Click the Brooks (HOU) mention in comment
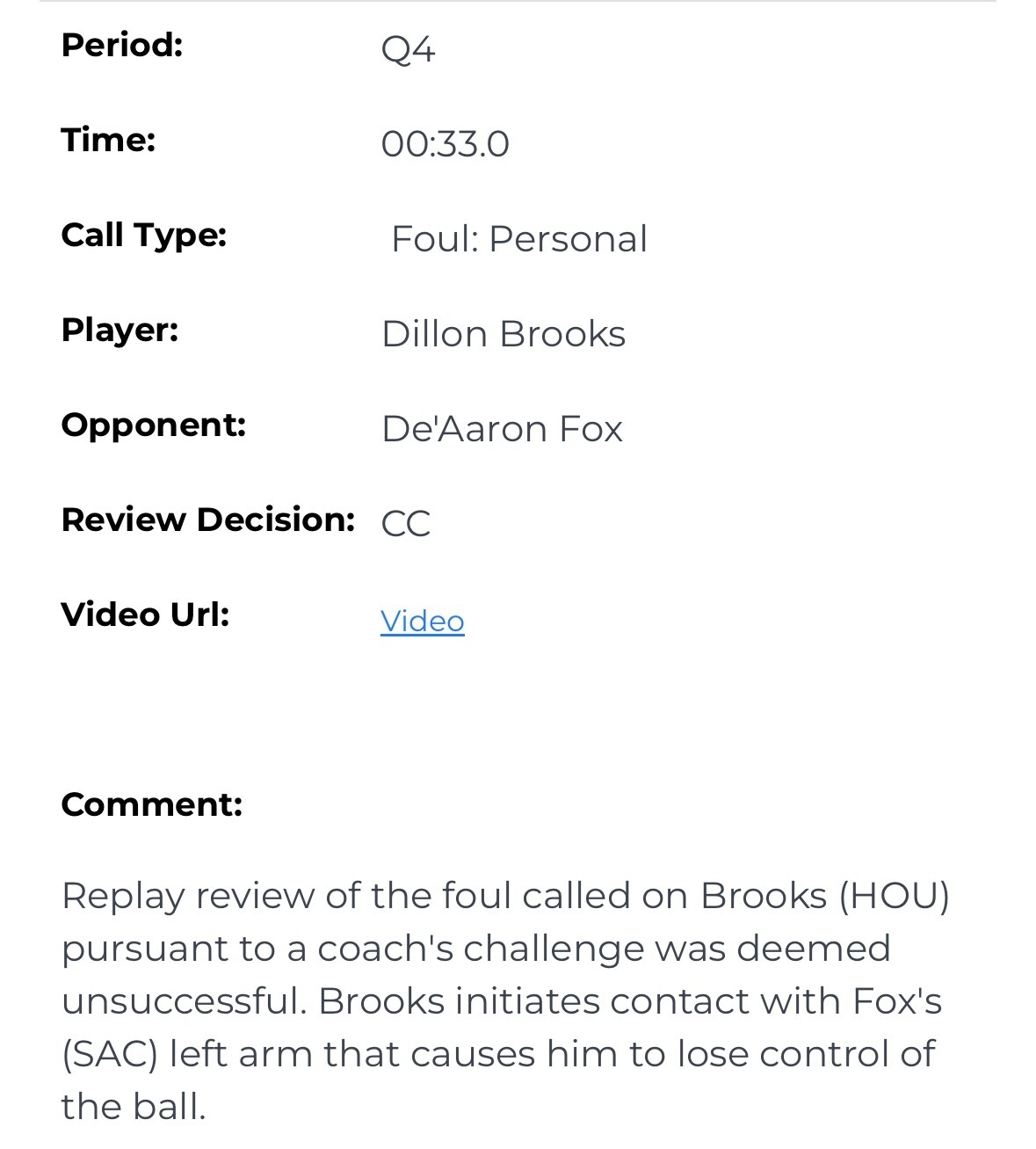Image resolution: width=1036 pixels, height=1149 pixels. [x=825, y=896]
